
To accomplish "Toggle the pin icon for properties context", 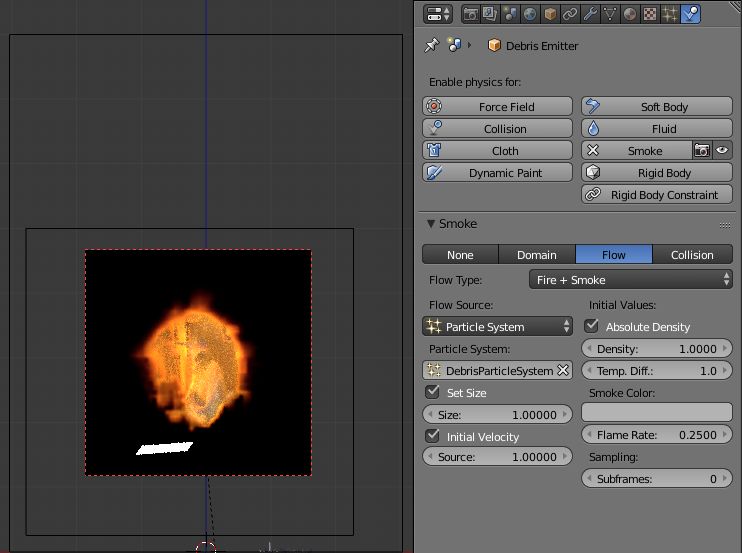I will [432, 46].
